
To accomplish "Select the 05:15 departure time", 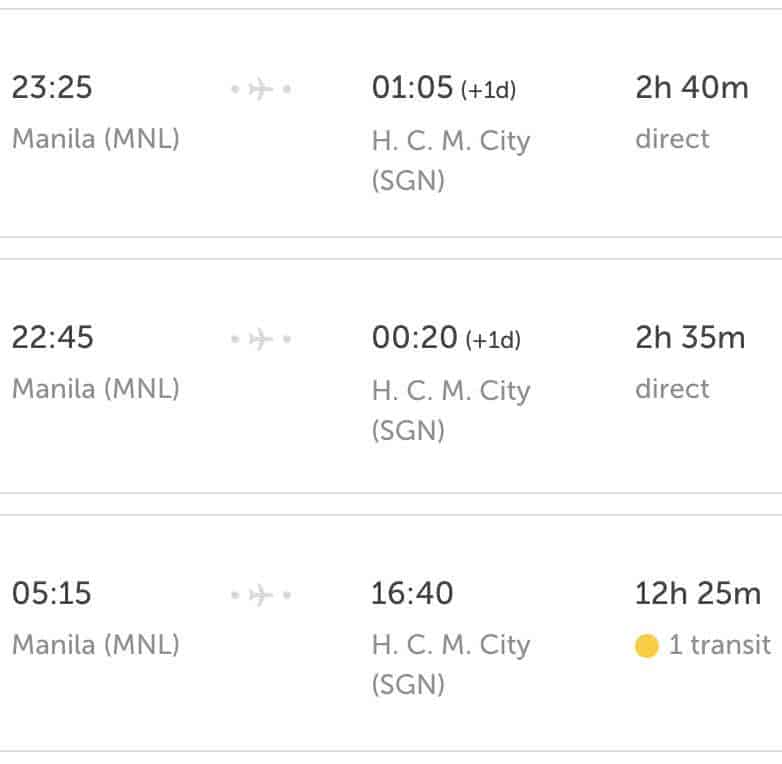I will point(51,594).
